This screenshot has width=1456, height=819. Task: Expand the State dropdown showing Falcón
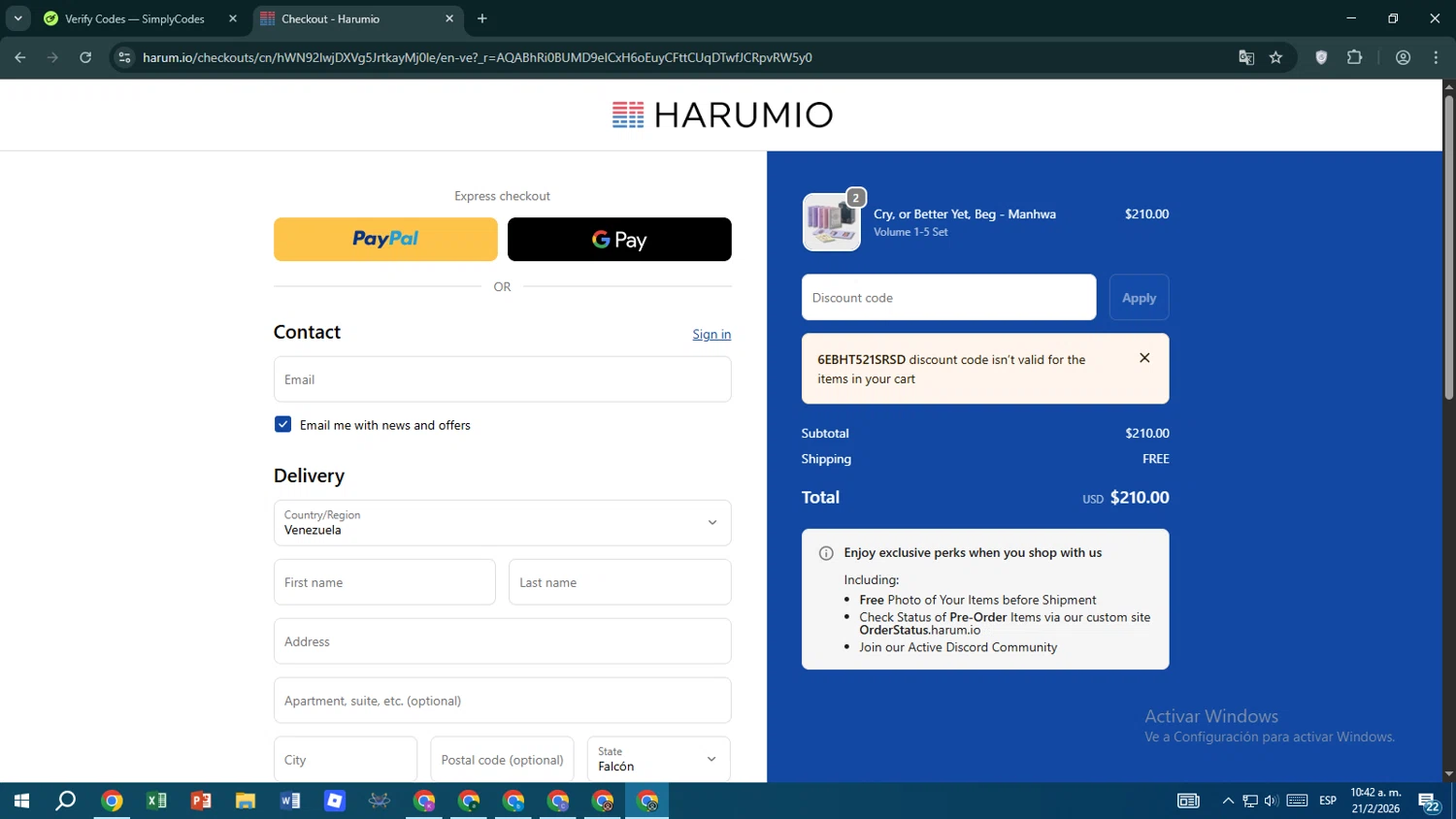658,759
